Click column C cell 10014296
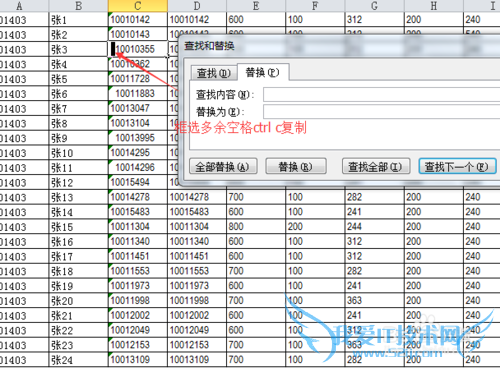This screenshot has height=368, width=500. [x=138, y=168]
